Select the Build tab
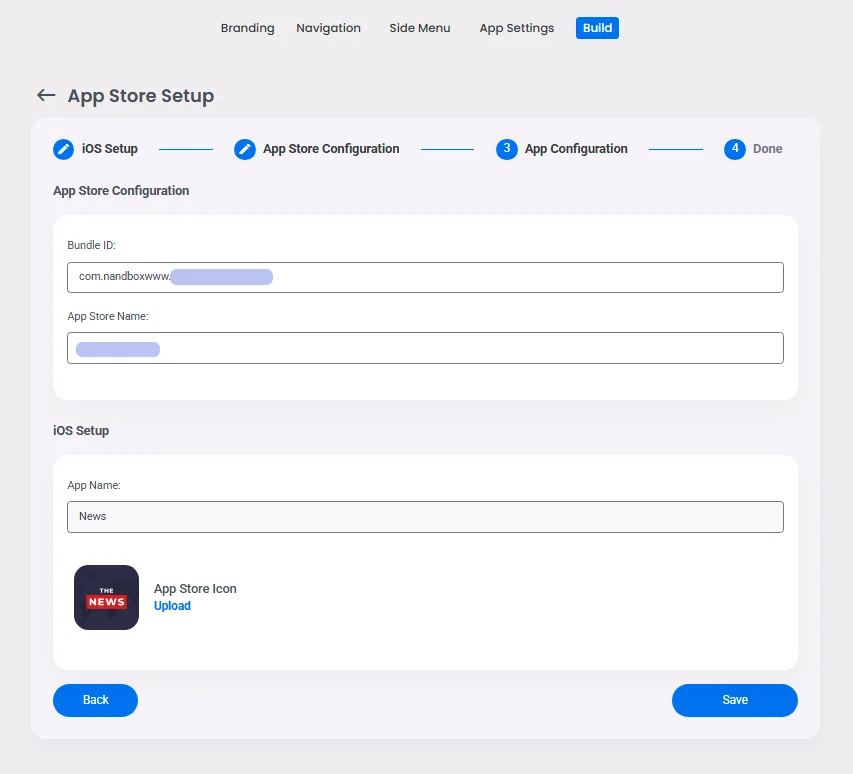The image size is (853, 774). pyautogui.click(x=597, y=28)
